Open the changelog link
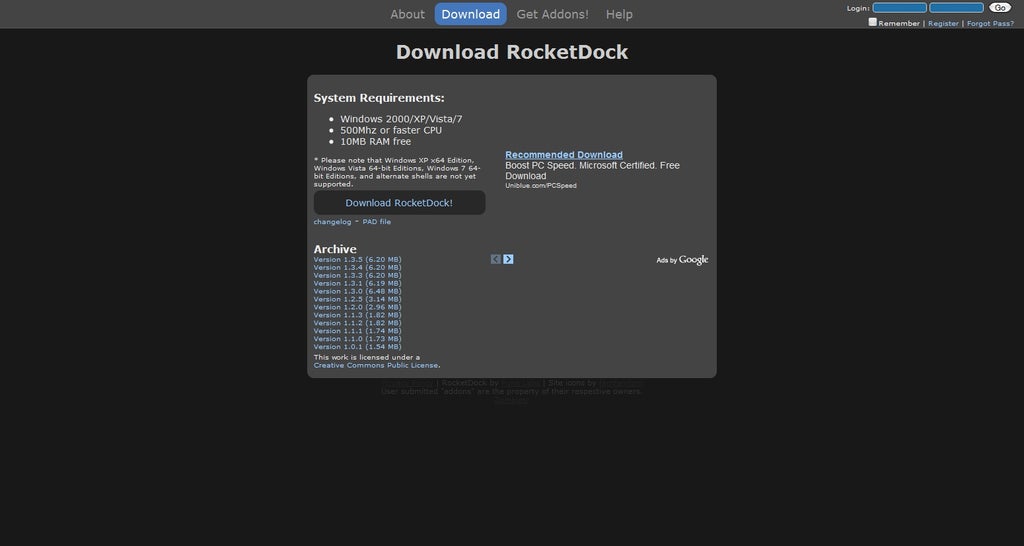Image resolution: width=1024 pixels, height=546 pixels. click(332, 222)
